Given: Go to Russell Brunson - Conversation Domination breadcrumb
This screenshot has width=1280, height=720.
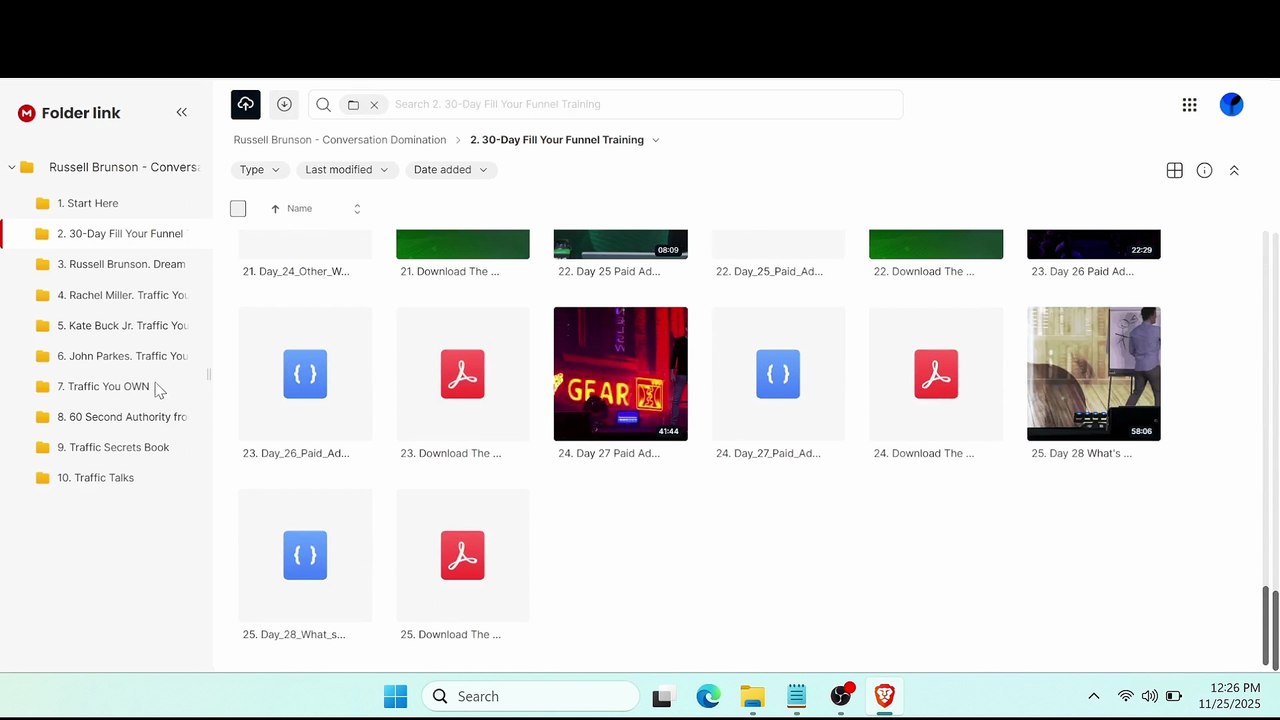Looking at the screenshot, I should point(340,140).
